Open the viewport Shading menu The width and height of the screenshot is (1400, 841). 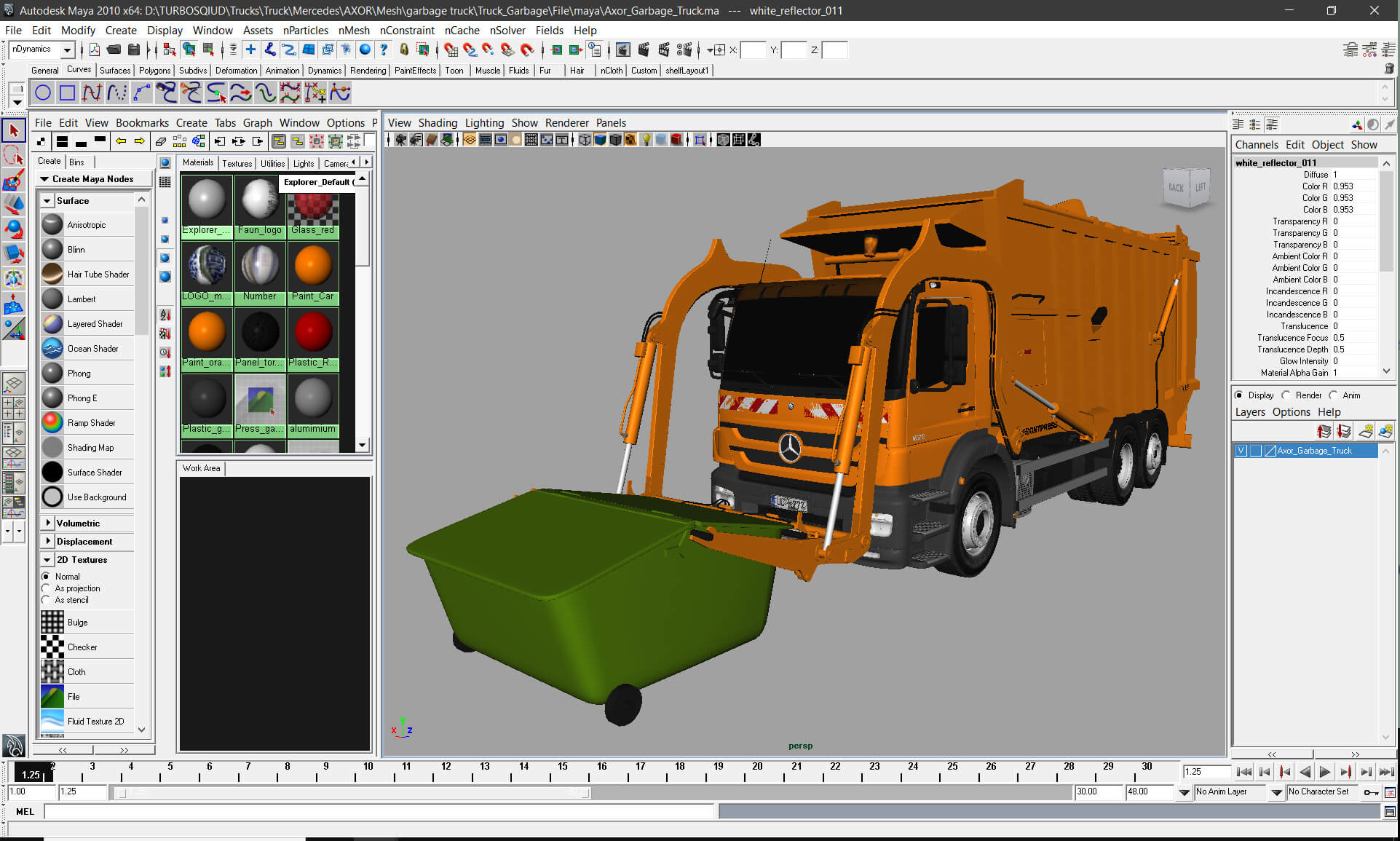[x=438, y=123]
